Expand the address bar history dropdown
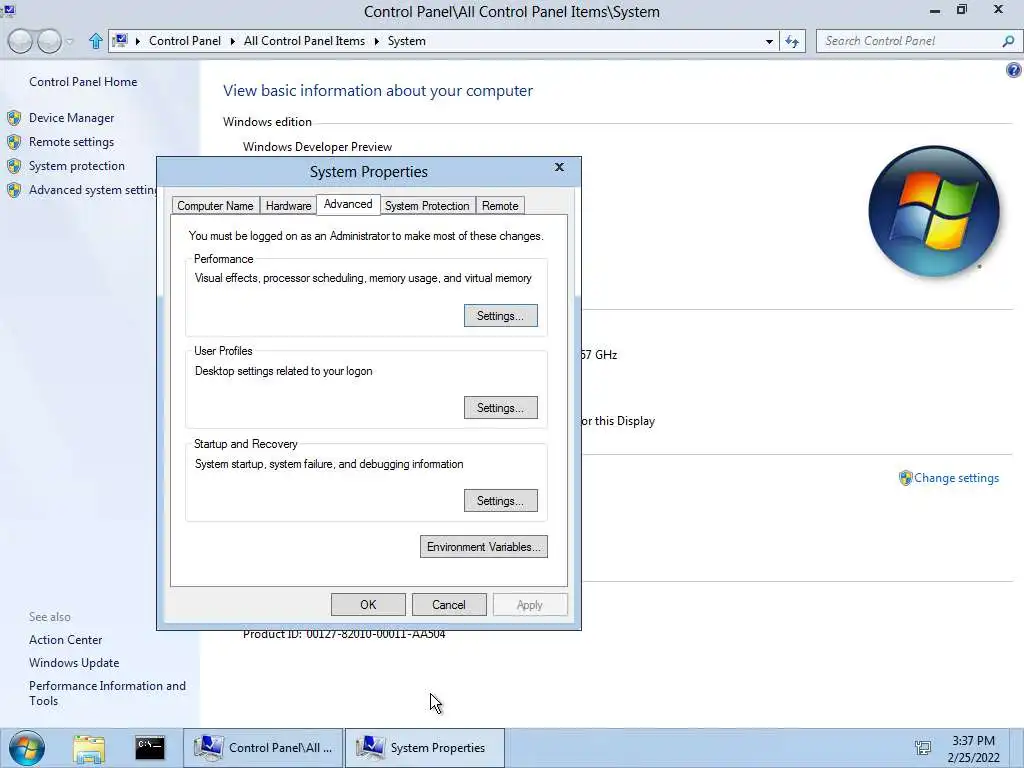The height and width of the screenshot is (768, 1024). [x=769, y=41]
